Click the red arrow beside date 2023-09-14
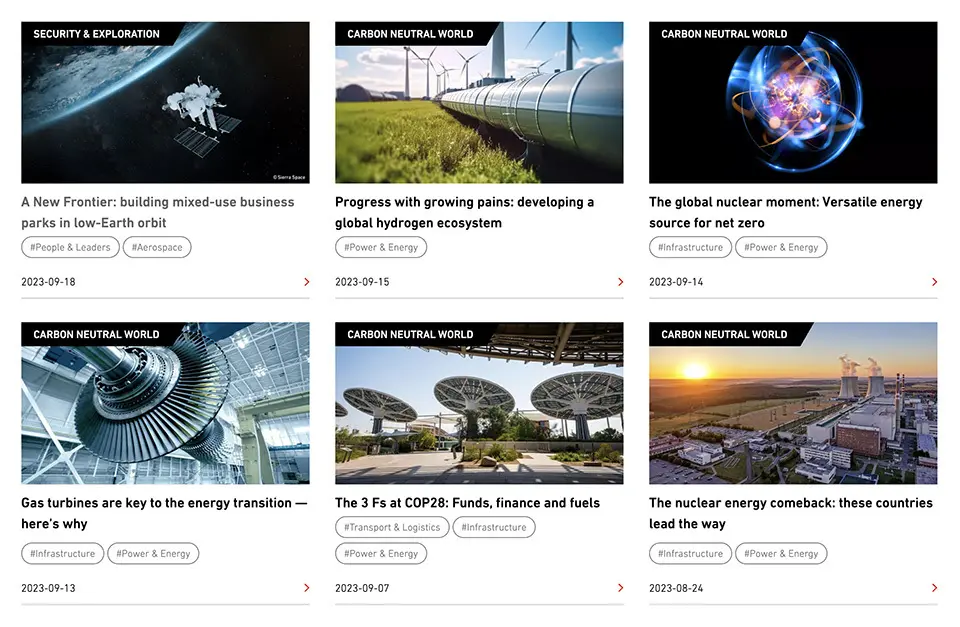The image size is (960, 627). coord(934,282)
